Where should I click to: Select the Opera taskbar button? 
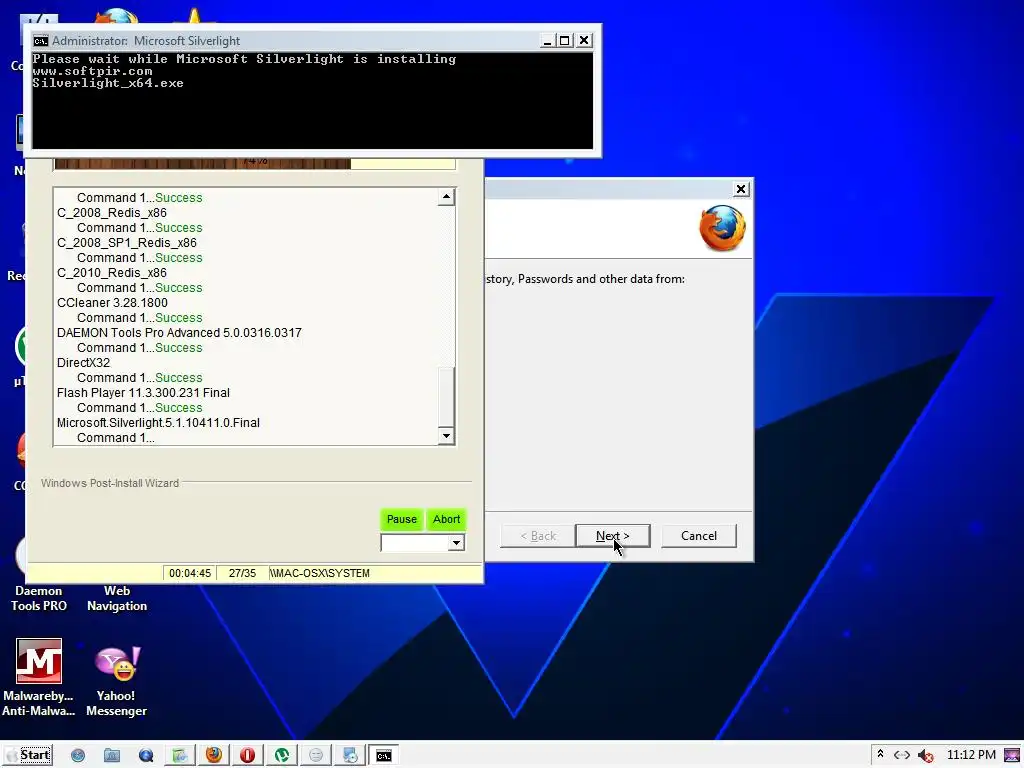(x=248, y=756)
